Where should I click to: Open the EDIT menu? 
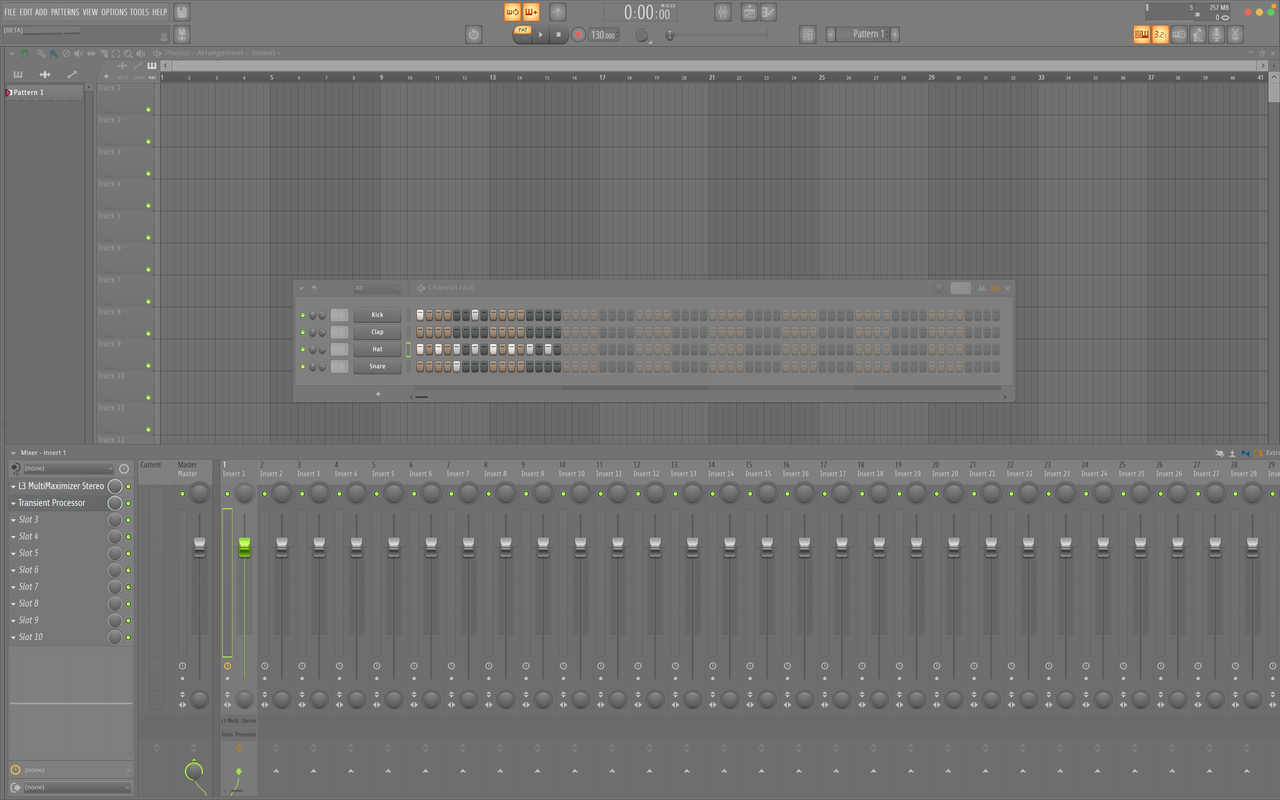(27, 12)
